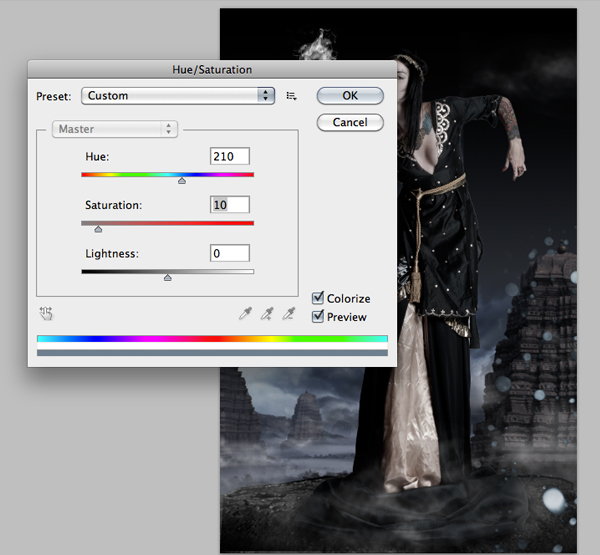The width and height of the screenshot is (600, 555).
Task: Confirm with the OK button
Action: (x=350, y=96)
